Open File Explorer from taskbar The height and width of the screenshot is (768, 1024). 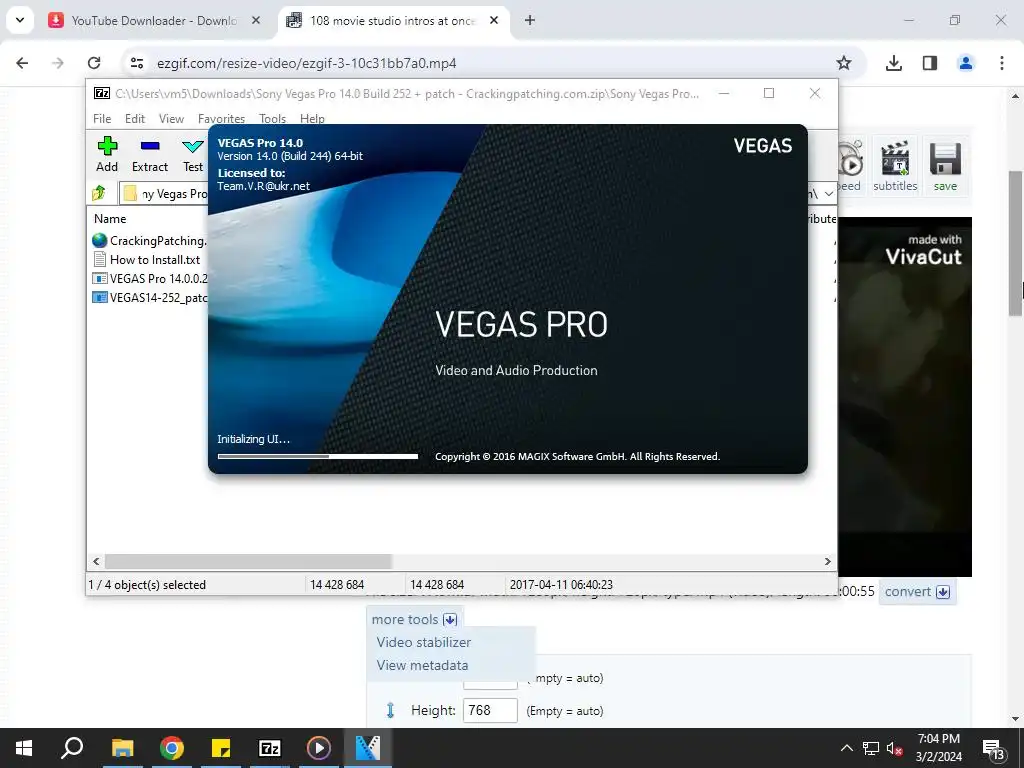point(122,748)
